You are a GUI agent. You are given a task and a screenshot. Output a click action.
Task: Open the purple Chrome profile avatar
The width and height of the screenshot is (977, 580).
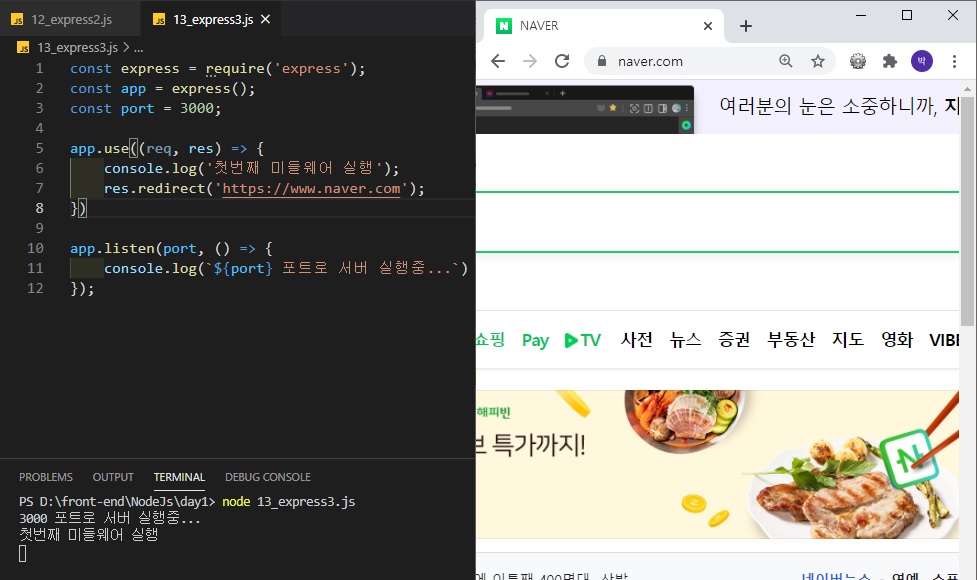[x=922, y=61]
